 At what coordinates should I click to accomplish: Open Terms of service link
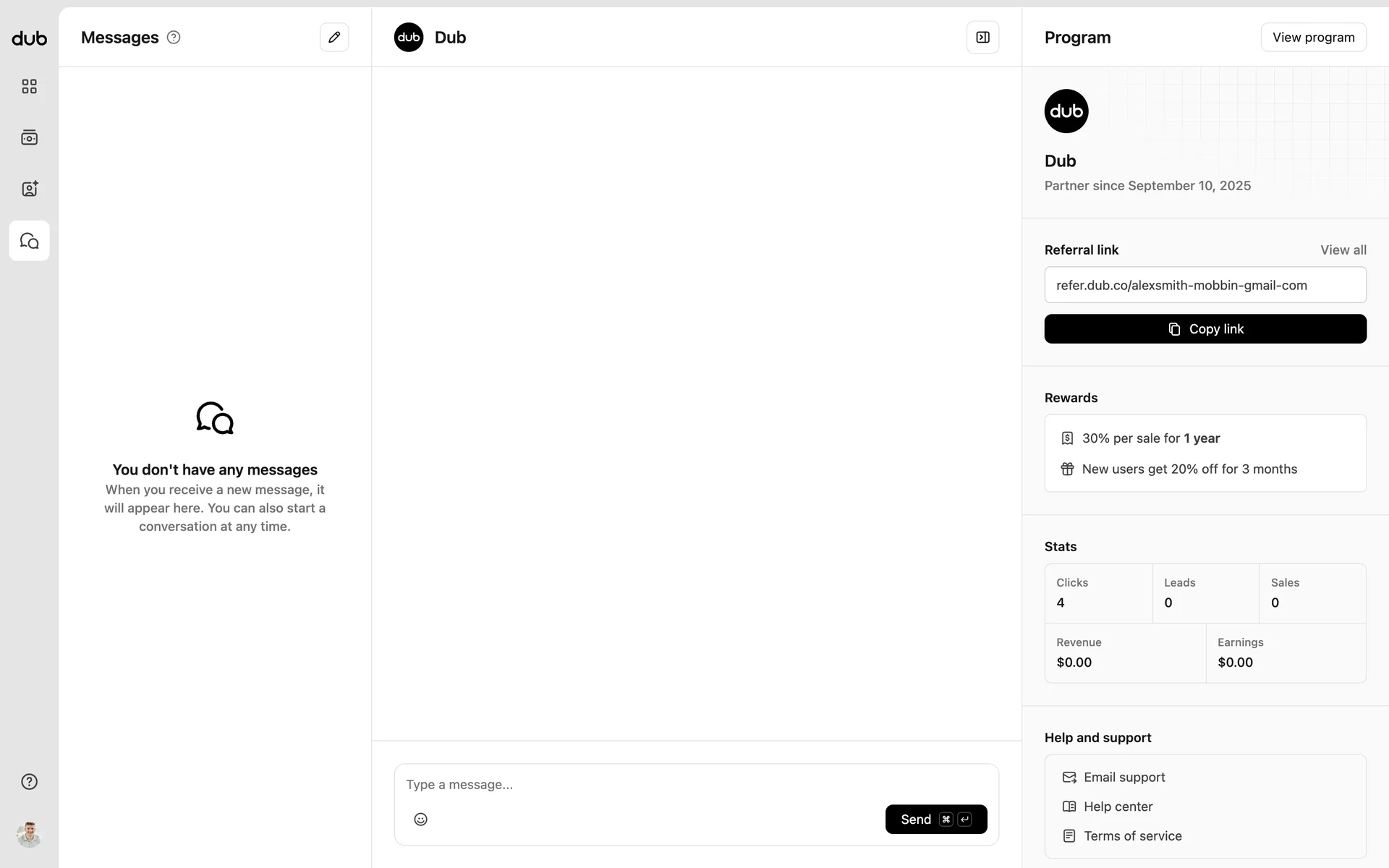tap(1132, 836)
